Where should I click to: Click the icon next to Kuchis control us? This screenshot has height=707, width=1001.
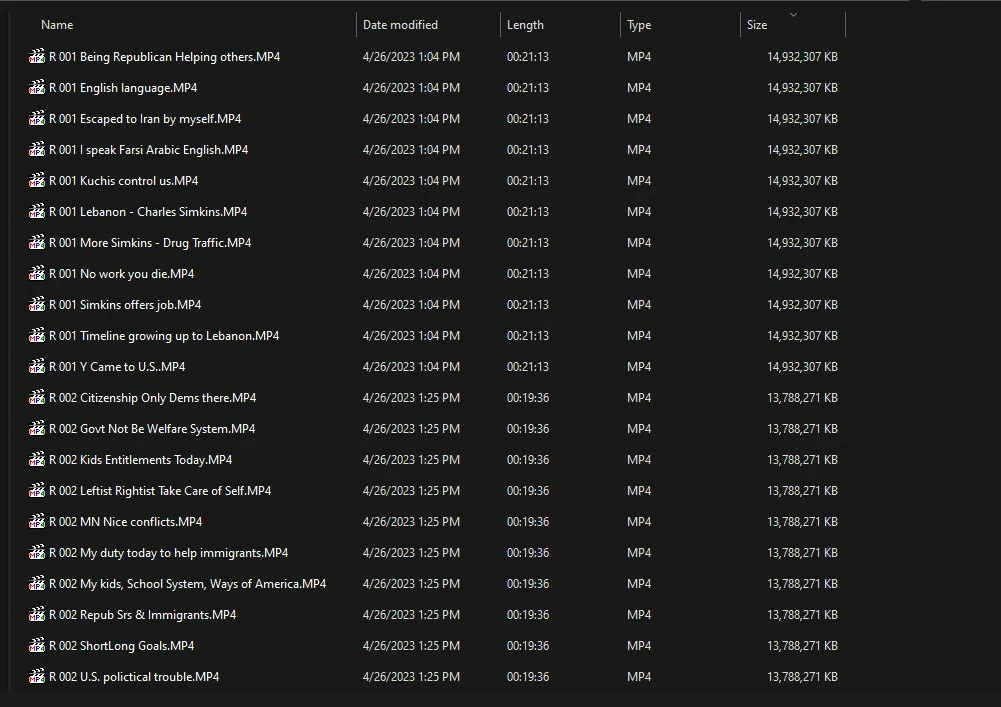(x=37, y=180)
